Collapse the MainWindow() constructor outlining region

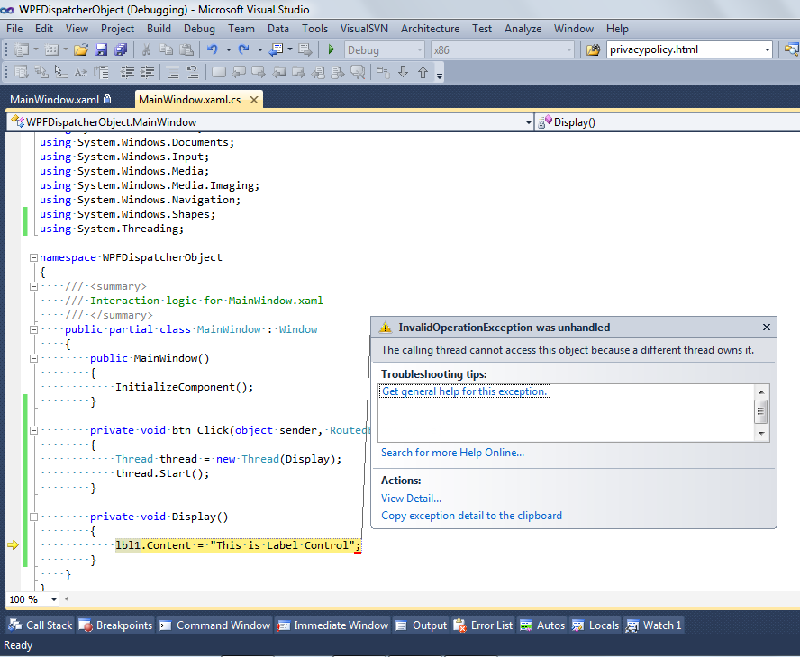click(x=34, y=359)
